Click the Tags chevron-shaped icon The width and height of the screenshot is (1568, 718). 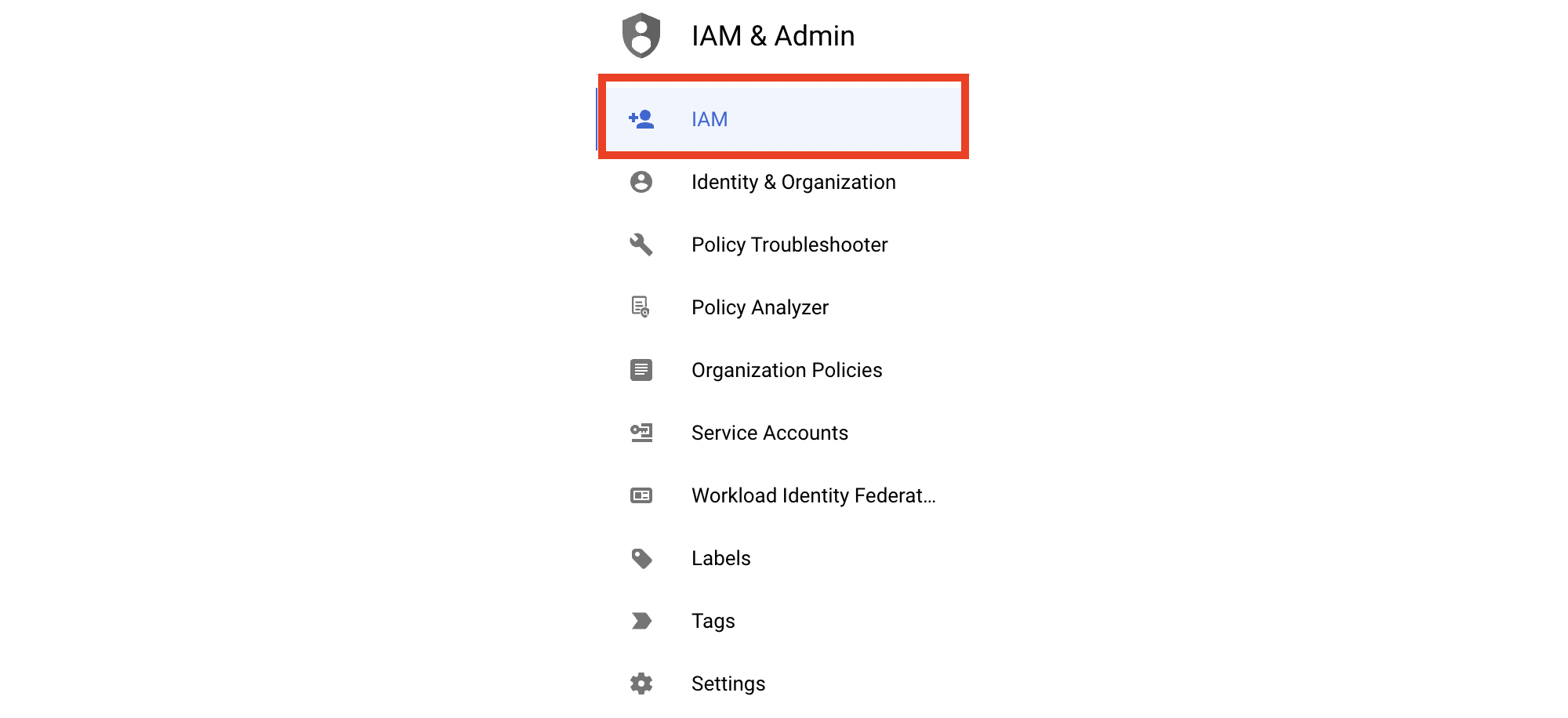pyautogui.click(x=641, y=621)
